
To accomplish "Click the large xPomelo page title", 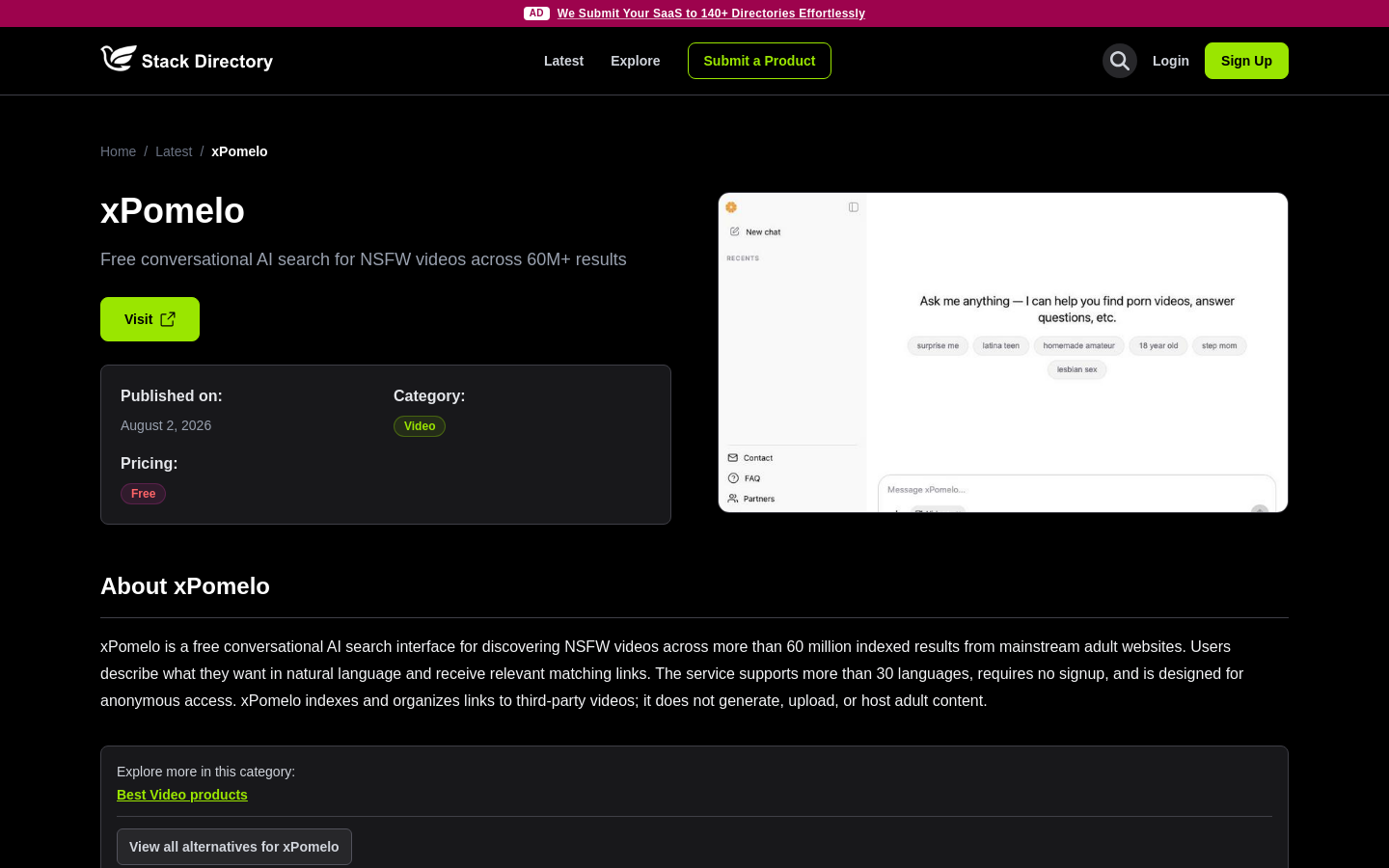I will coord(173,210).
